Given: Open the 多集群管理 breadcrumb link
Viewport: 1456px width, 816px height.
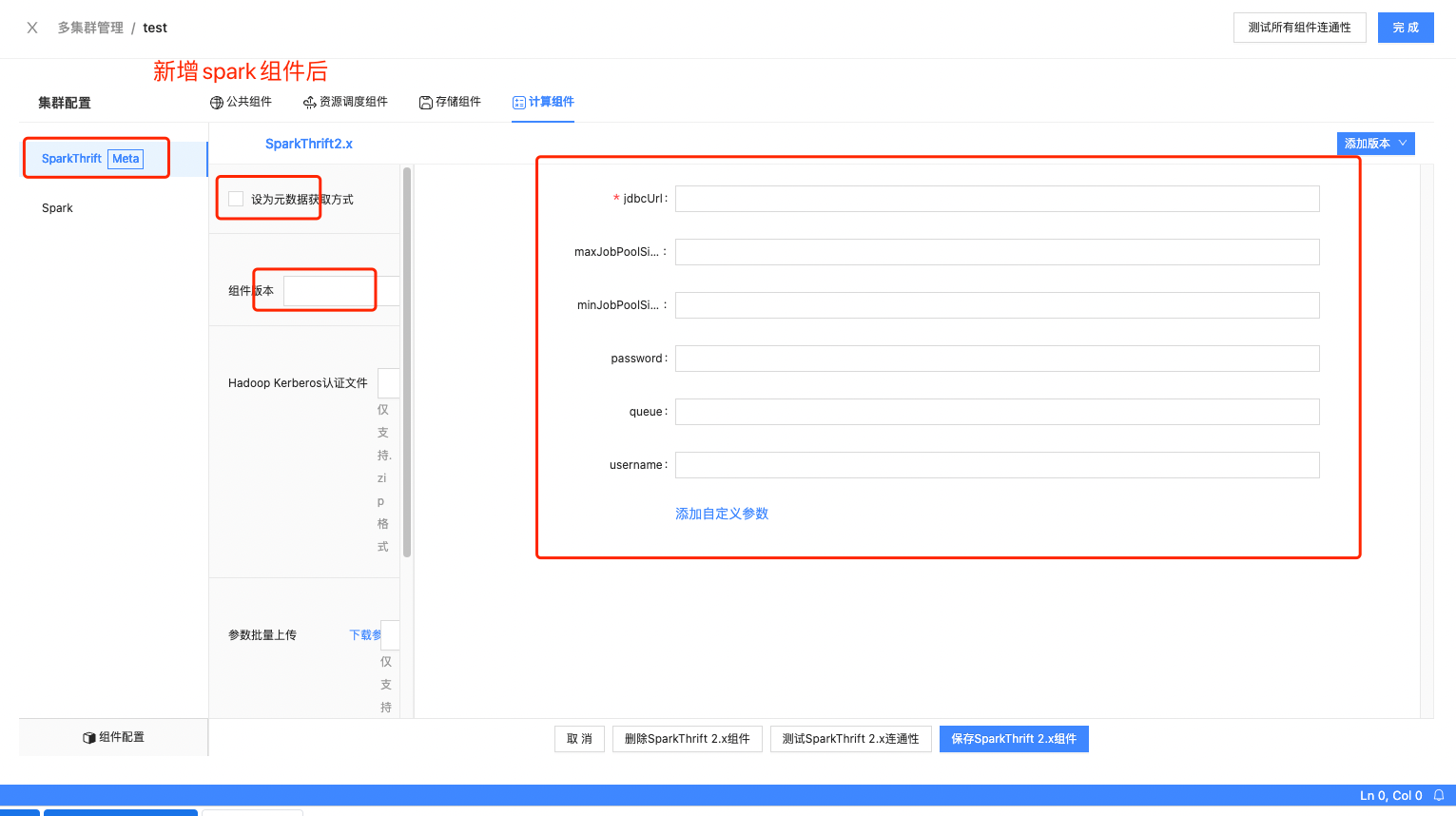Looking at the screenshot, I should pyautogui.click(x=91, y=28).
